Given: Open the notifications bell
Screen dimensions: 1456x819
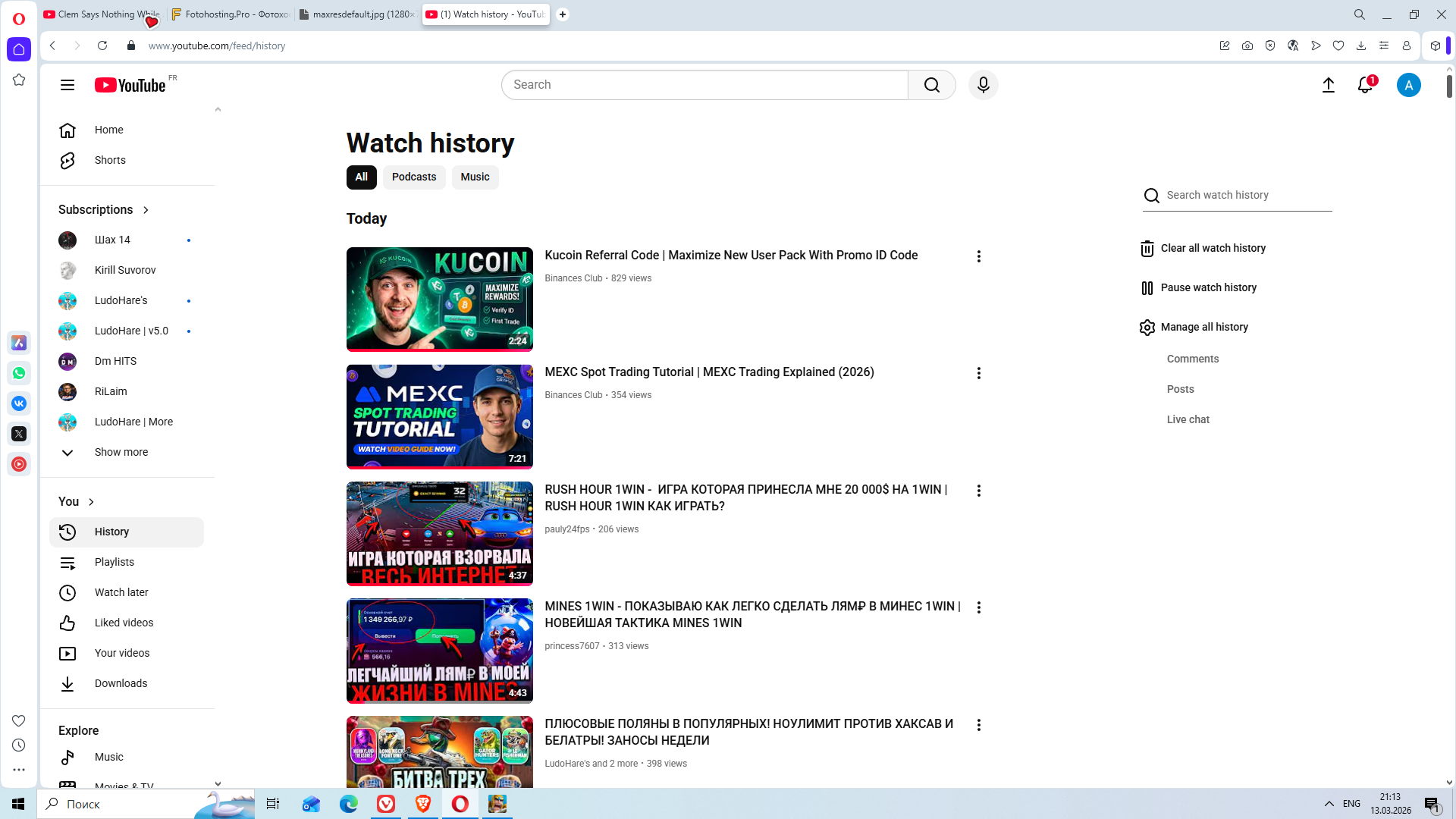Looking at the screenshot, I should coord(1365,85).
